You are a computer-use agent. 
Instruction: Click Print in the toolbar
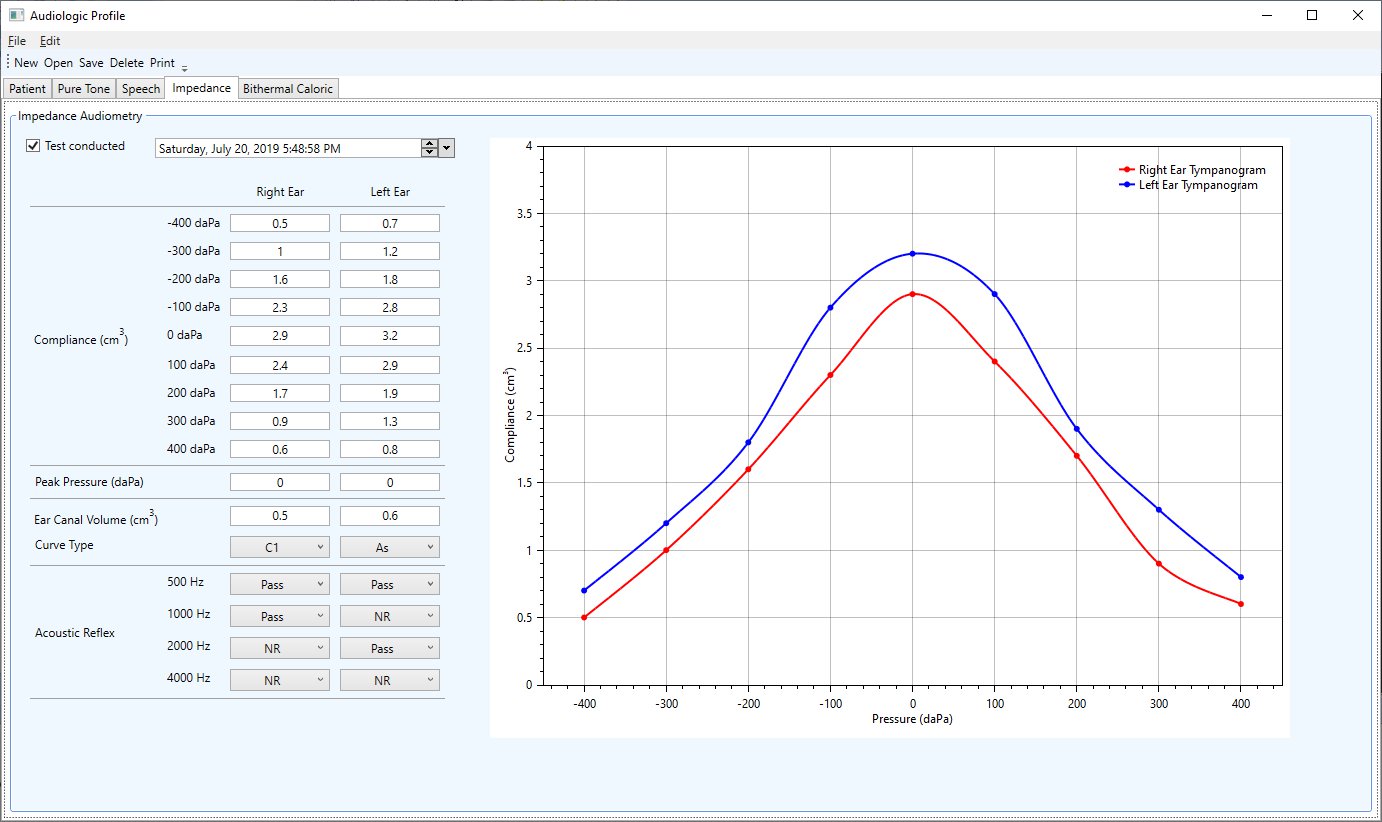point(162,63)
